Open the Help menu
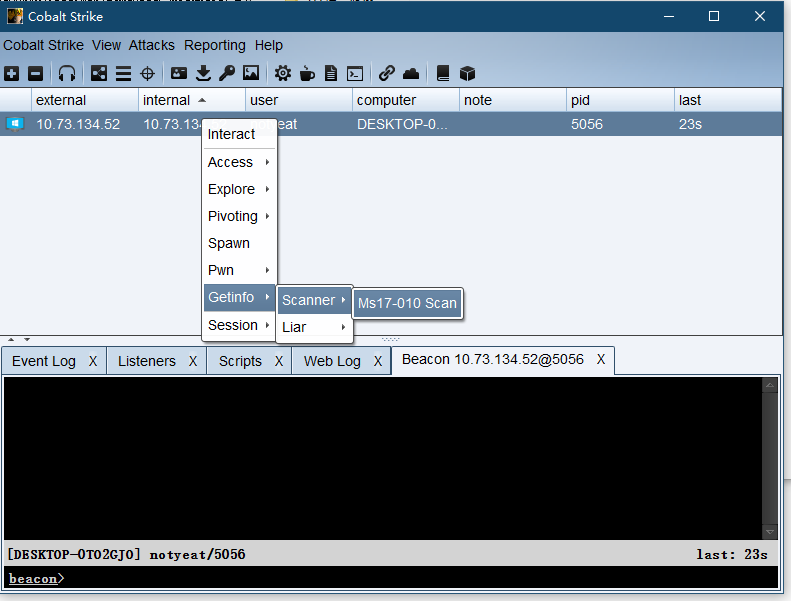Screen dimensions: 791x601 (268, 45)
